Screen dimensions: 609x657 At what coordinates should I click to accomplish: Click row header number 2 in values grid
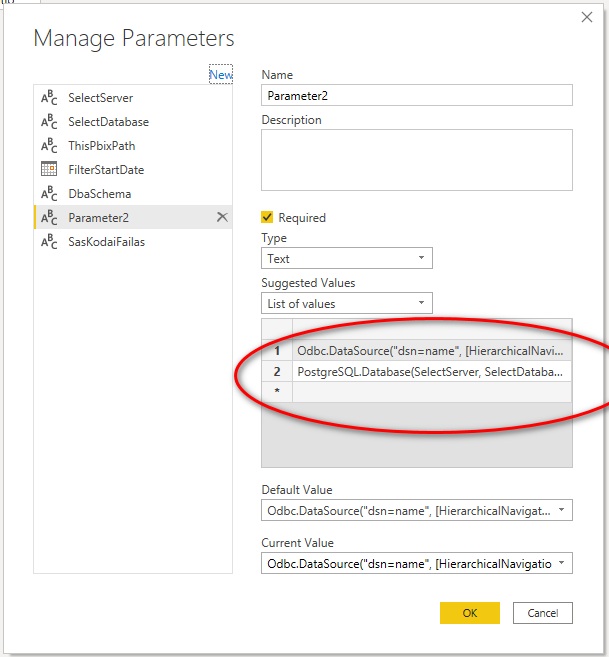coord(277,371)
